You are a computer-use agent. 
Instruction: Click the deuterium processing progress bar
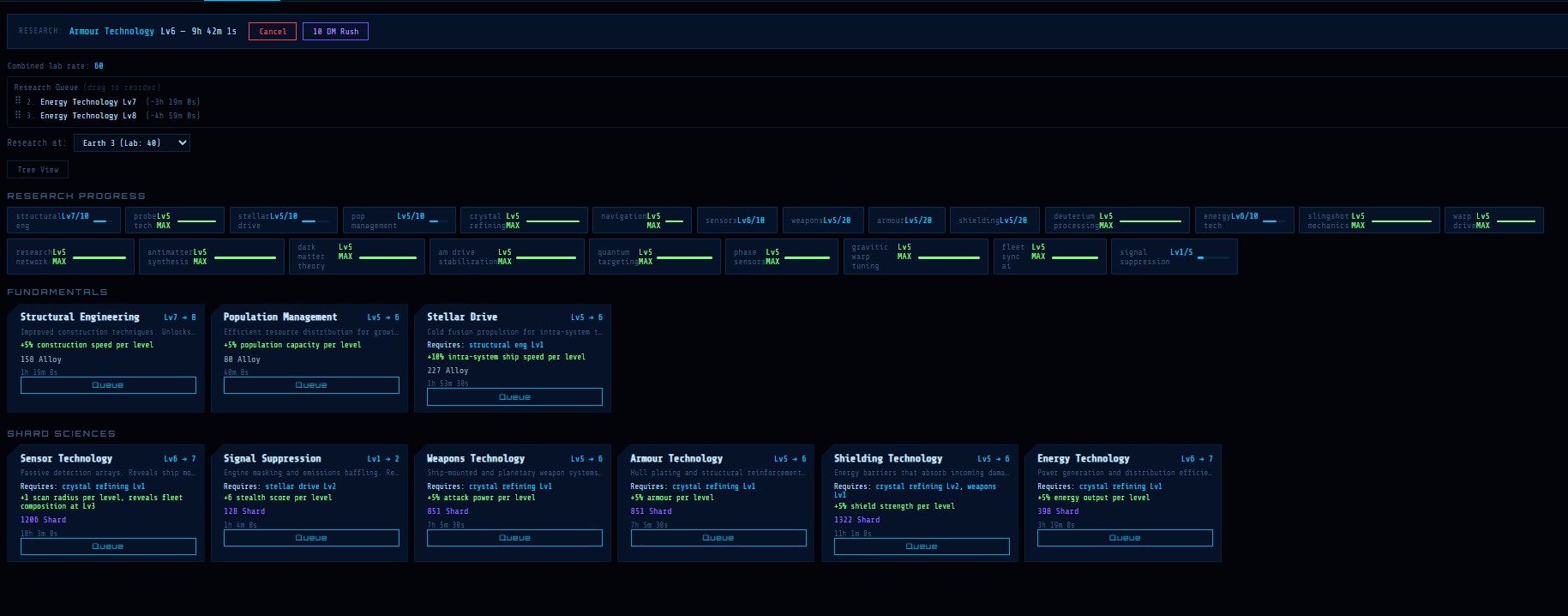click(x=1150, y=221)
